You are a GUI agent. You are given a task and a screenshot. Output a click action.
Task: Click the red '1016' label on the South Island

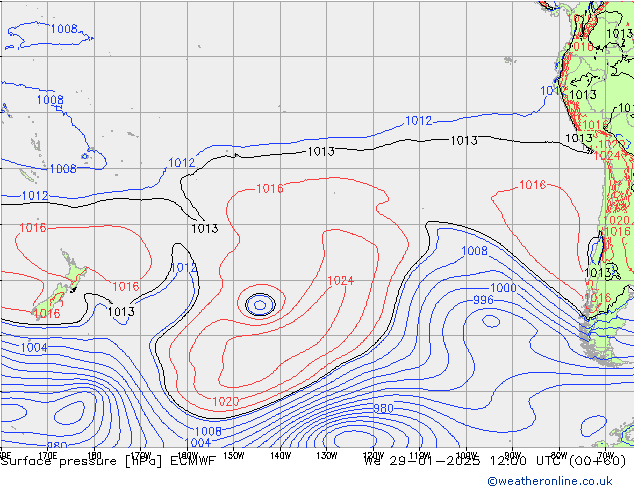(46, 314)
